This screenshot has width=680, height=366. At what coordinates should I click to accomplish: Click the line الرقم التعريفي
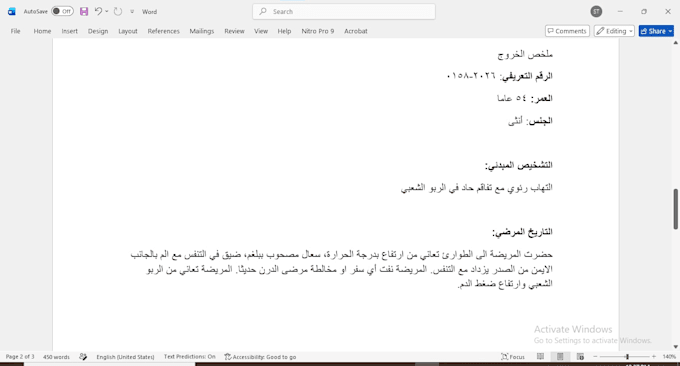click(499, 76)
